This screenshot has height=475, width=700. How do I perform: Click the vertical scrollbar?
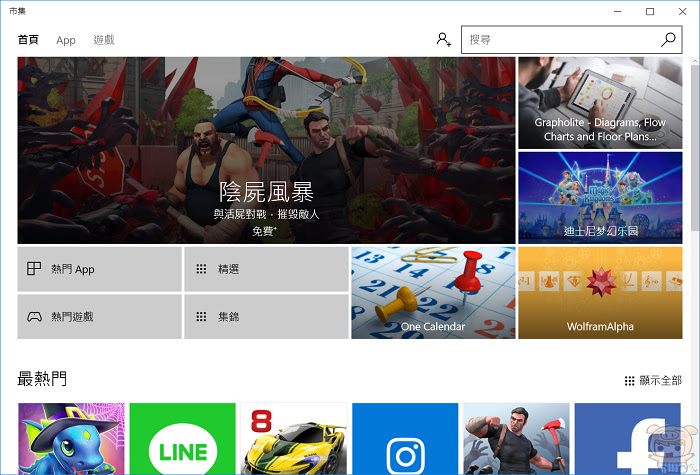[695, 147]
